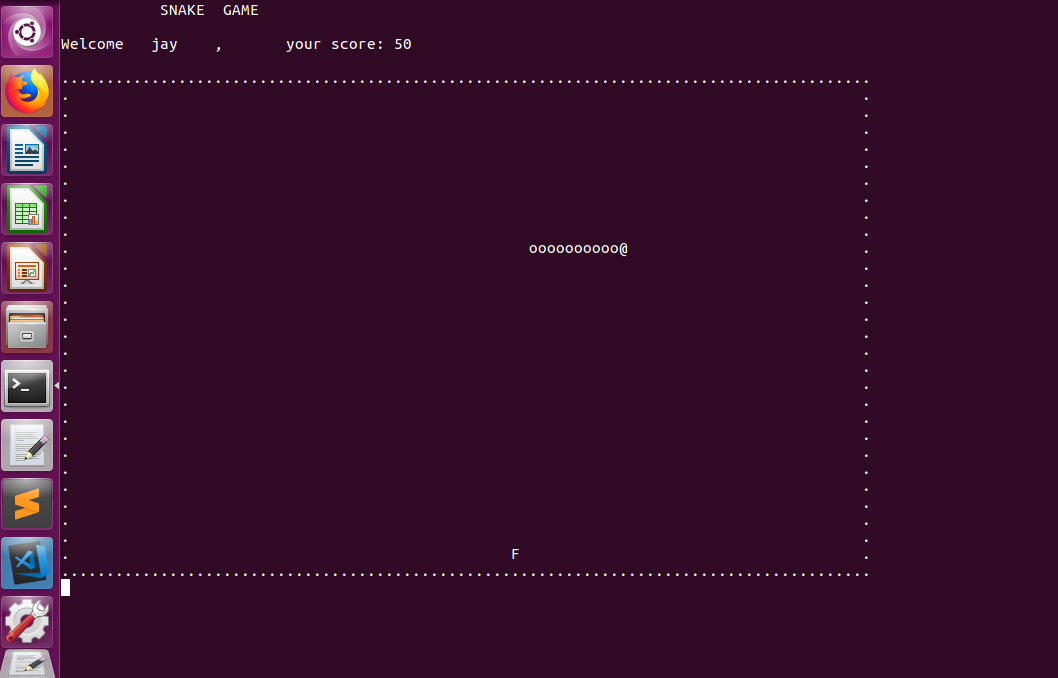Launch Firefox from the dock
Image resolution: width=1058 pixels, height=678 pixels.
(27, 91)
